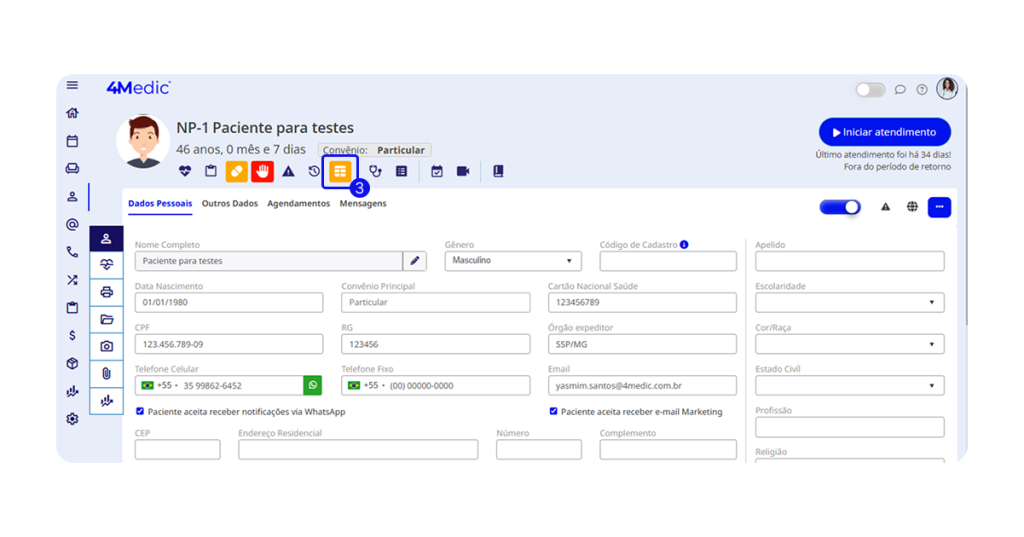Screen dimensions: 1024x537
Task: Open the red hand allergy alert icon
Action: tap(262, 172)
